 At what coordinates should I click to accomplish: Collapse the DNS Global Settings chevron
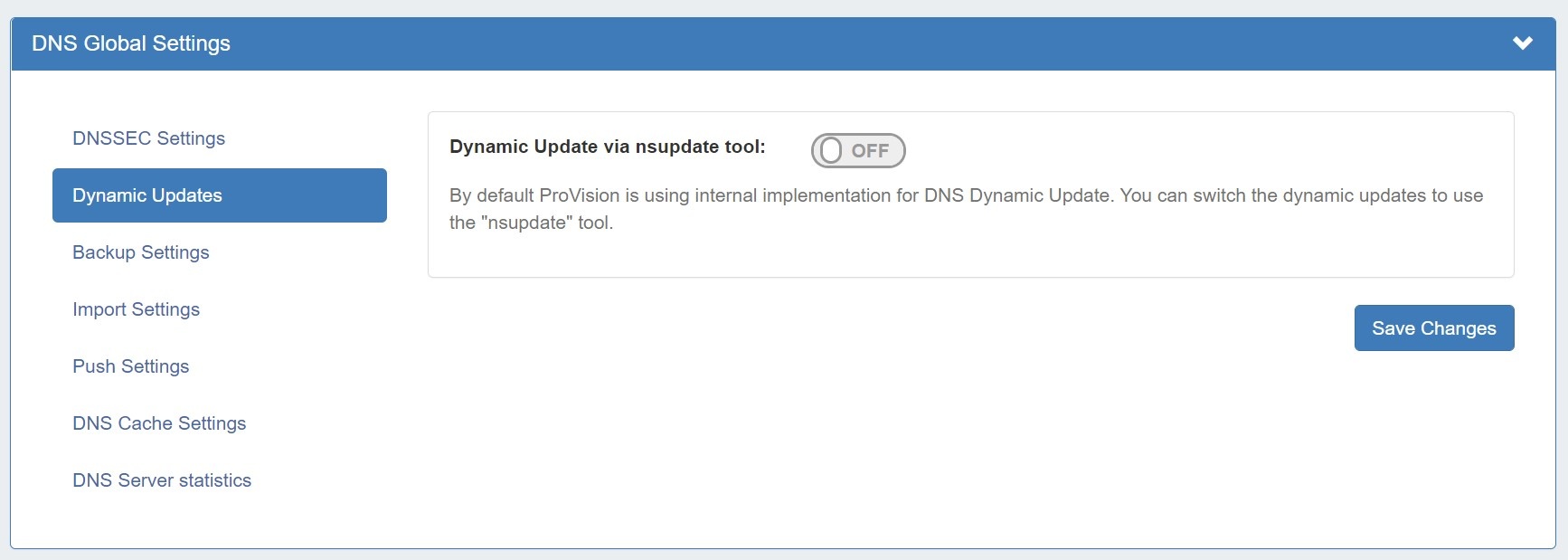(x=1523, y=43)
